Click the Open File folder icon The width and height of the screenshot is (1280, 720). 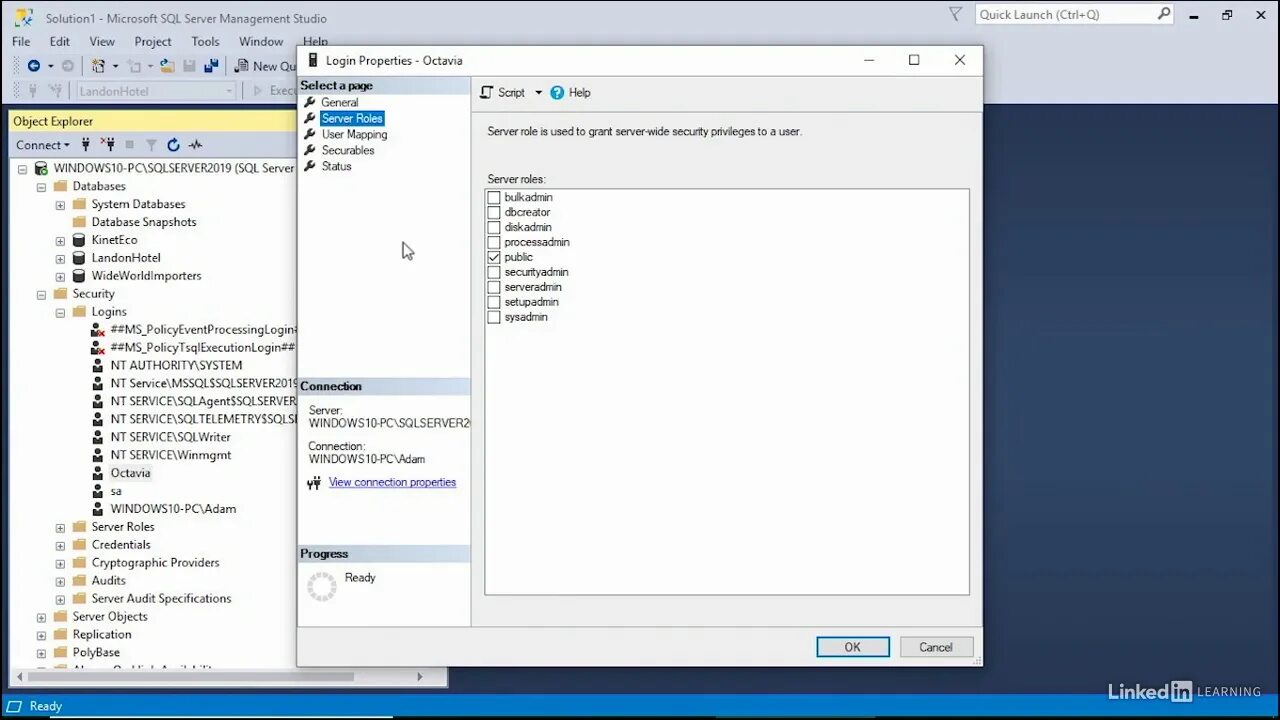tap(167, 66)
